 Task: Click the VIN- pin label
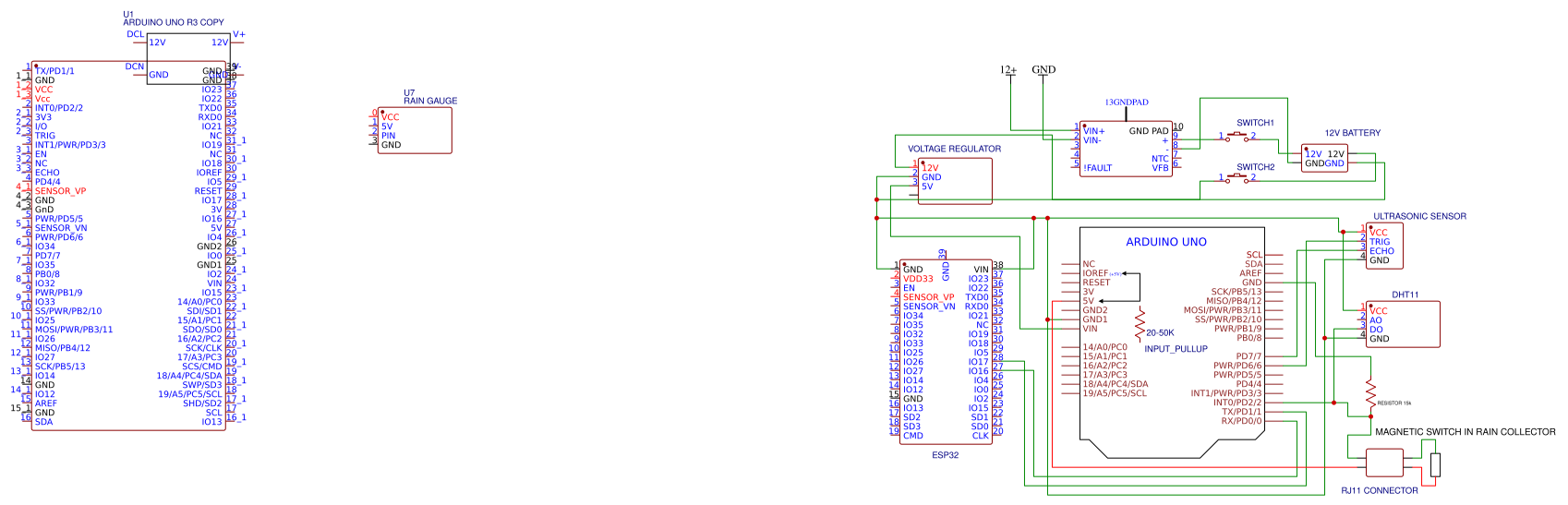(1092, 140)
